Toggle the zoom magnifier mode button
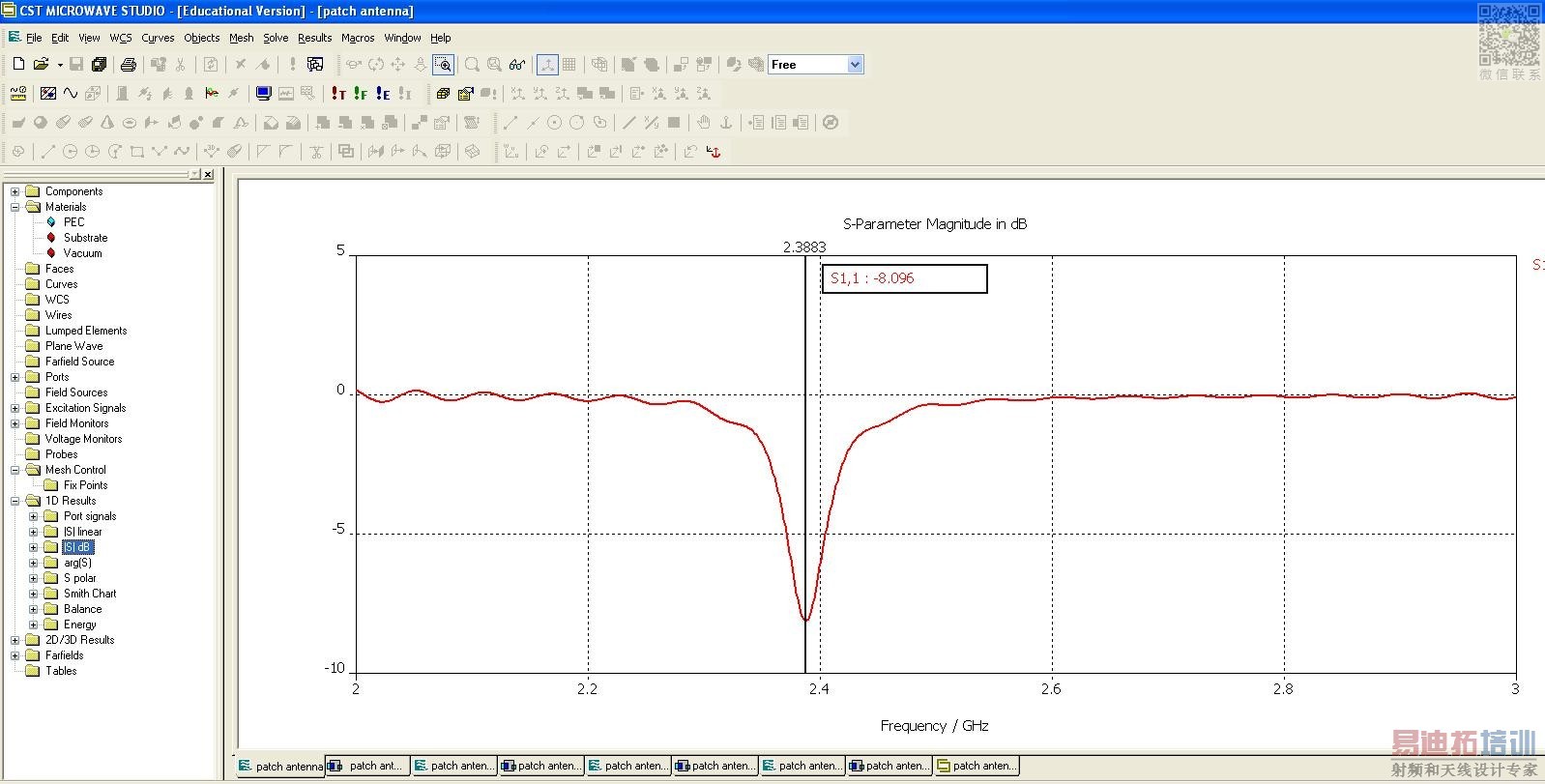This screenshot has width=1545, height=784. click(443, 65)
